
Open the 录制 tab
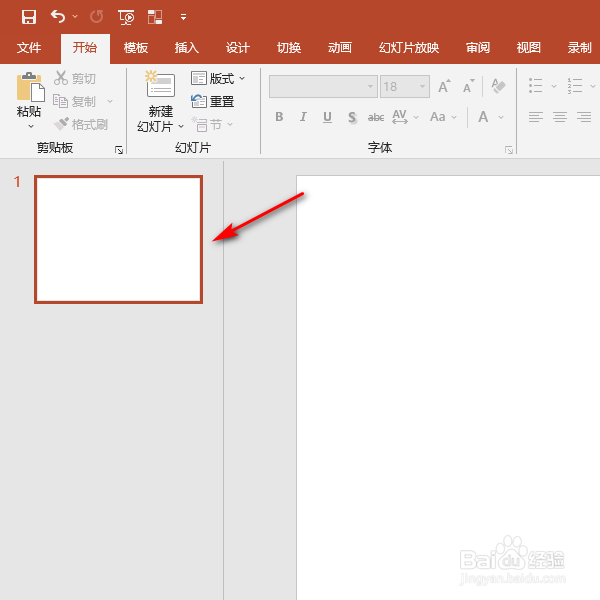click(579, 48)
